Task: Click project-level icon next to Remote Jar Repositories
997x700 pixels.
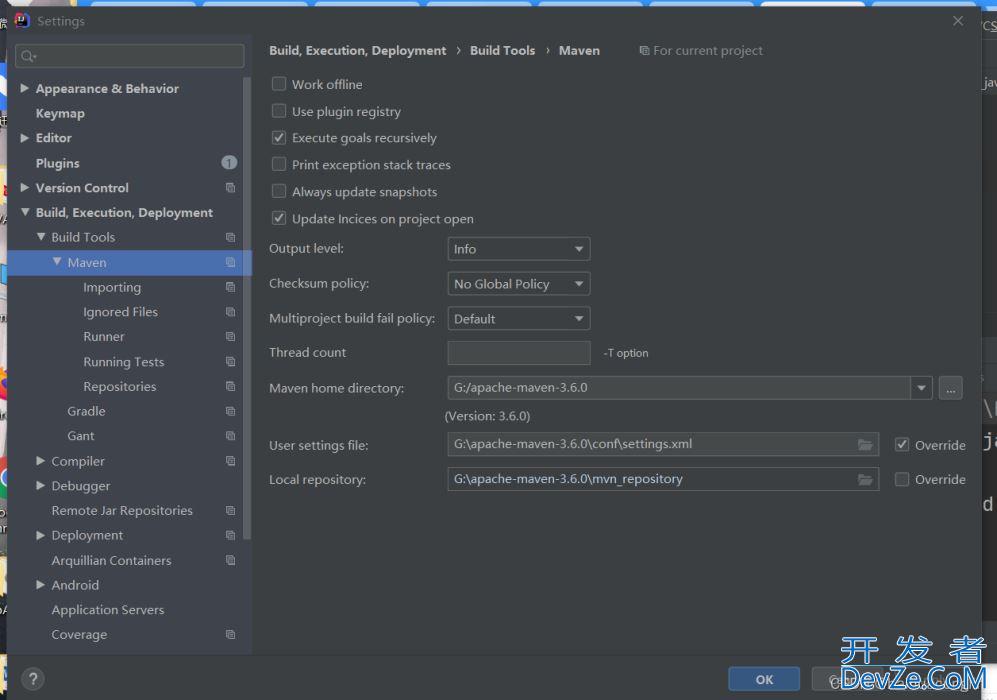Action: pyautogui.click(x=230, y=510)
